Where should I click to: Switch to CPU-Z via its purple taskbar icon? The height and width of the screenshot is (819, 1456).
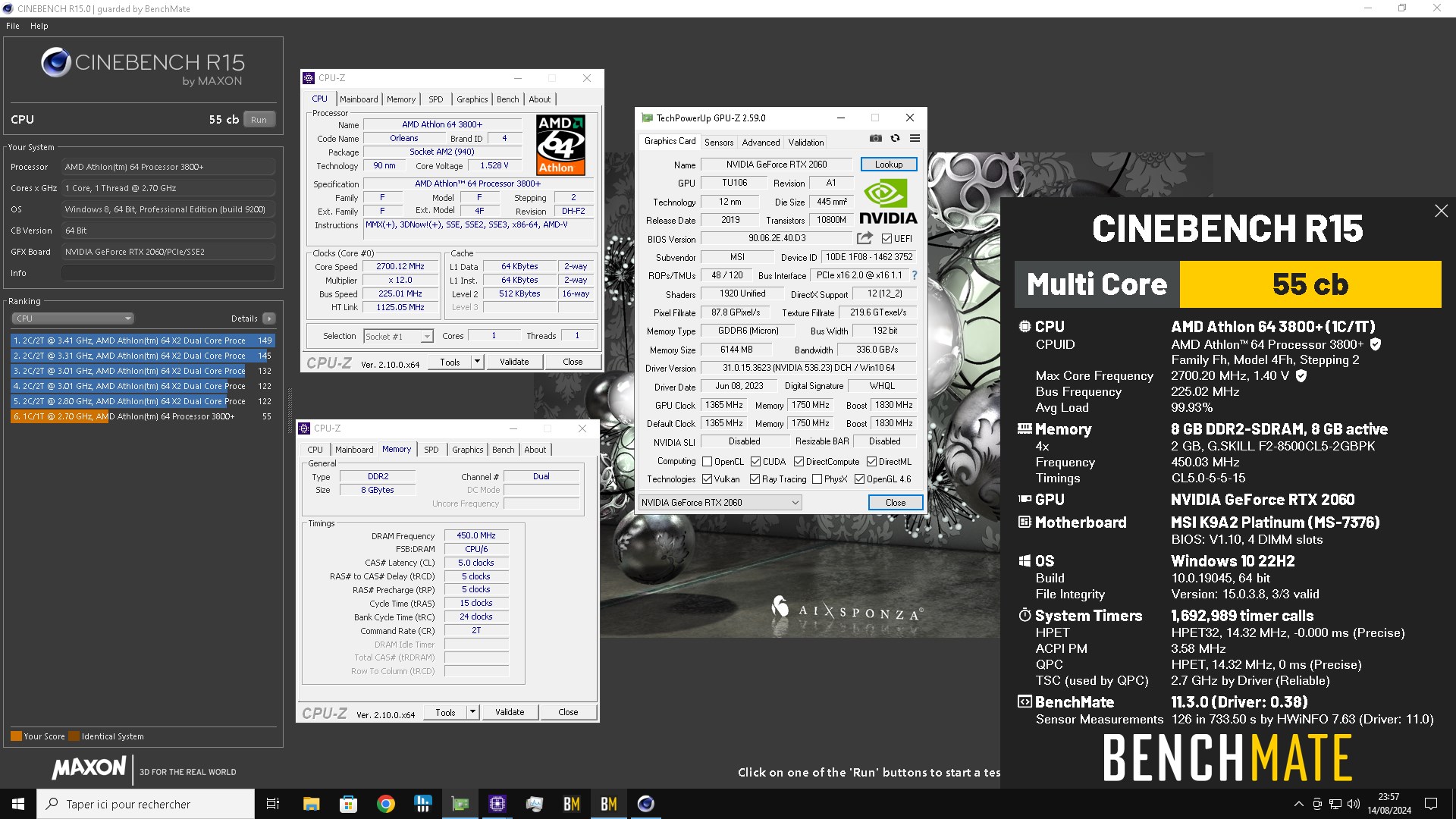(x=497, y=804)
